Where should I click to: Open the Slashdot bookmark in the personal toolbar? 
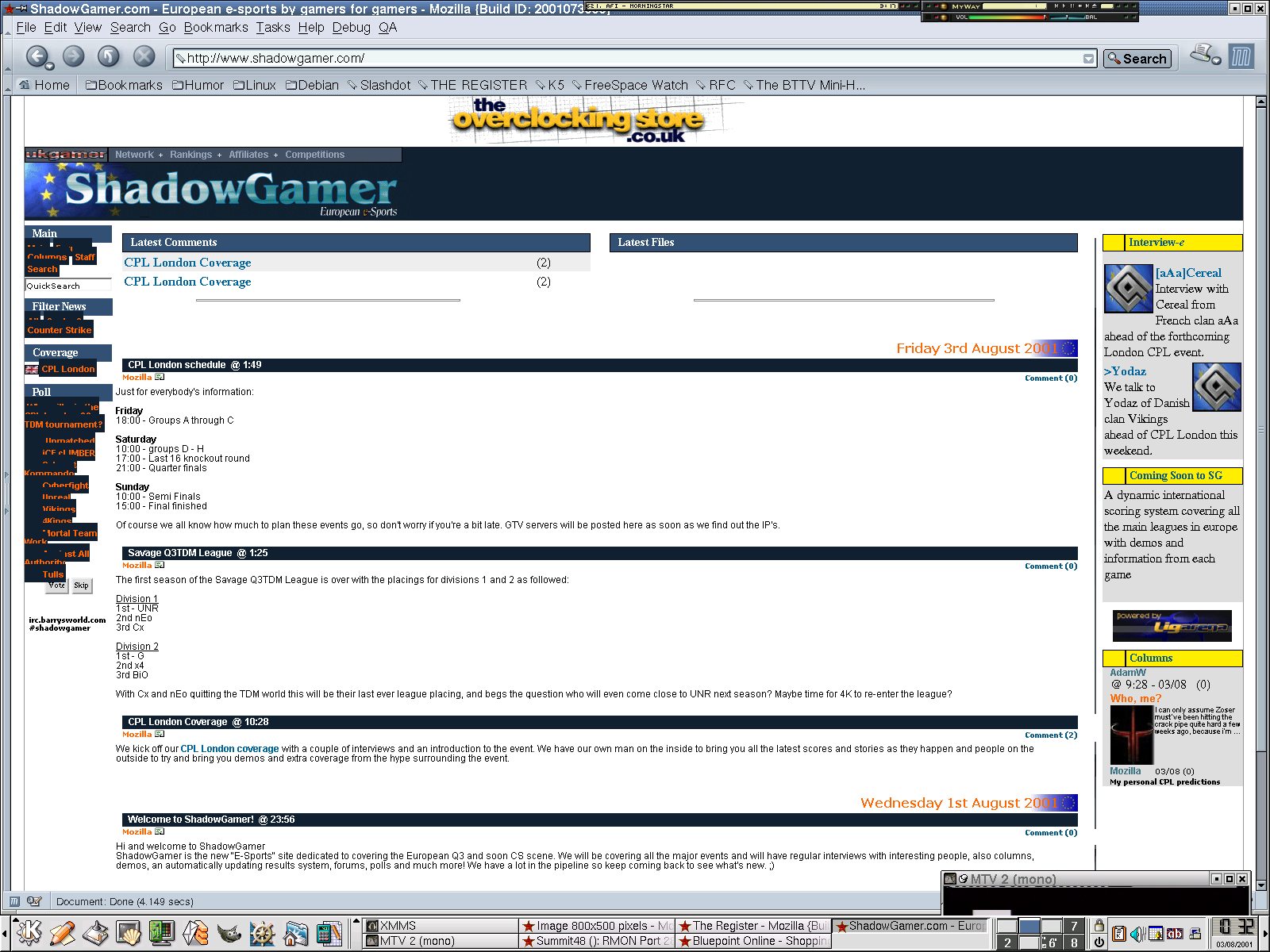[x=379, y=85]
